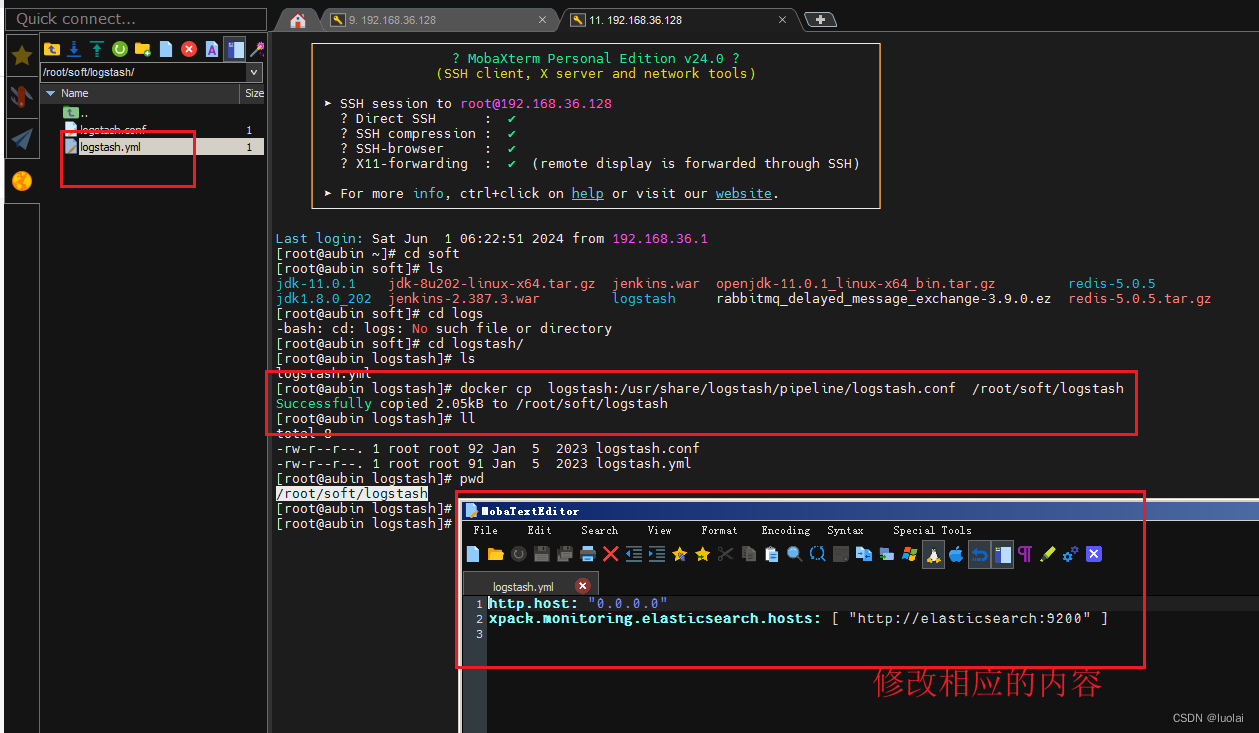Open the Tools swiss-knife sidebar tab
Image resolution: width=1259 pixels, height=733 pixels.
pyautogui.click(x=22, y=96)
